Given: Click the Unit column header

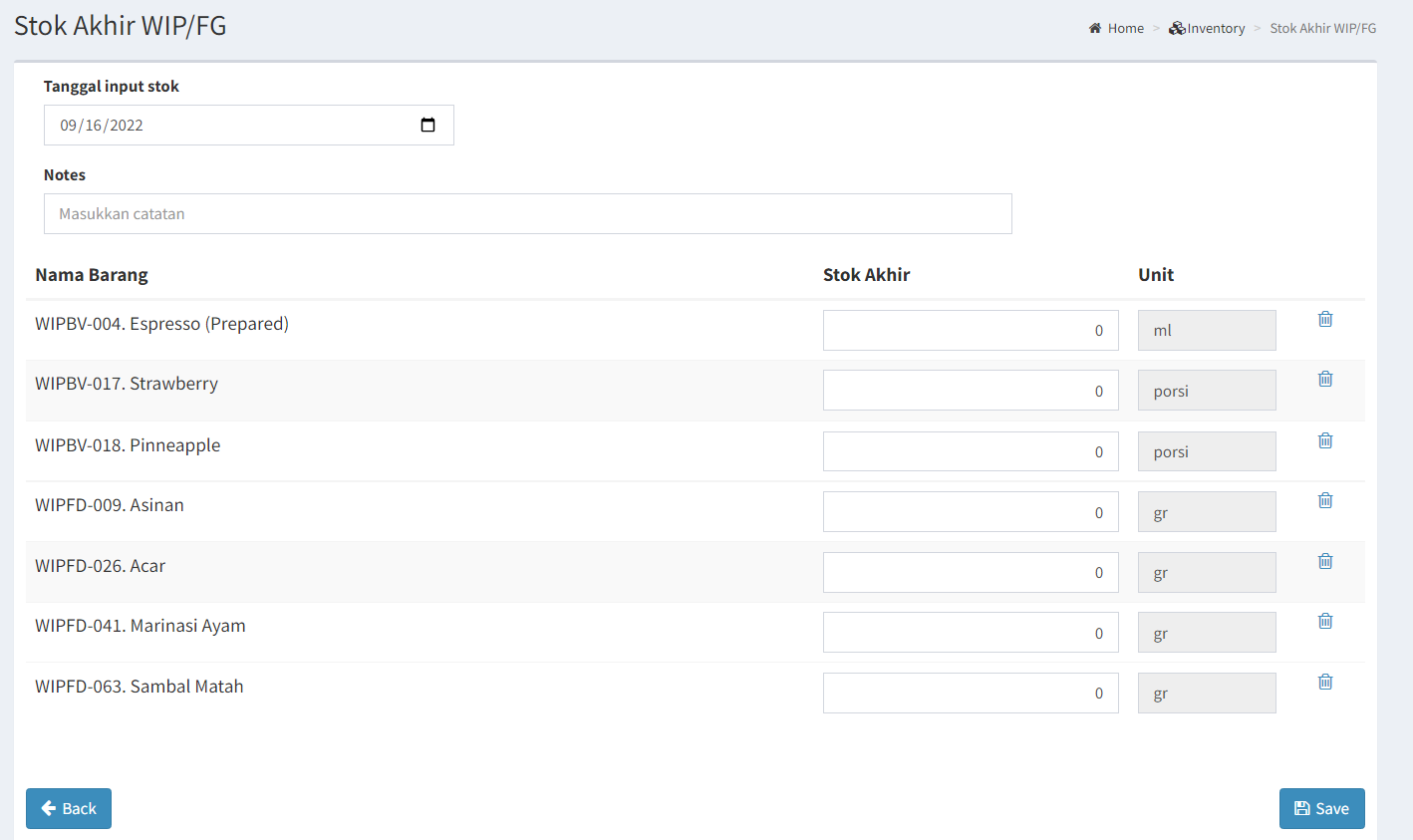Looking at the screenshot, I should [1156, 275].
